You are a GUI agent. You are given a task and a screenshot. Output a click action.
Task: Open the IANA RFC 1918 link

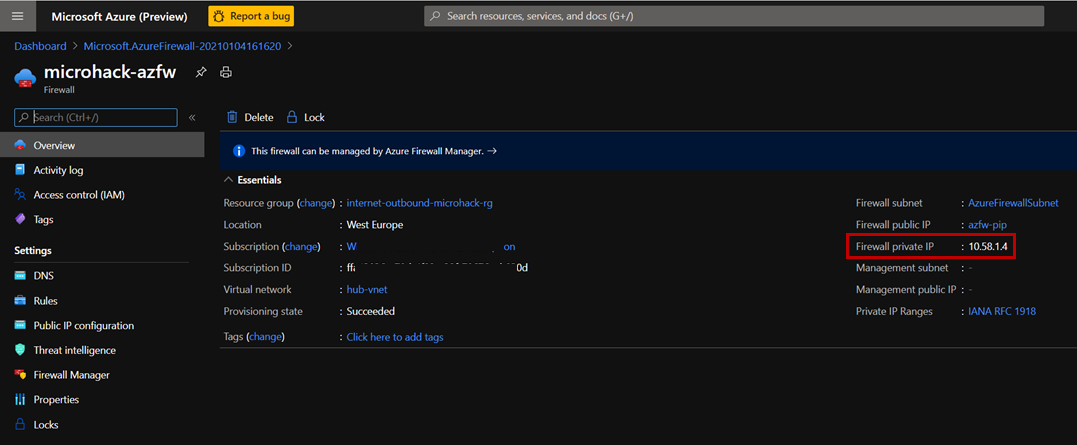point(1001,312)
